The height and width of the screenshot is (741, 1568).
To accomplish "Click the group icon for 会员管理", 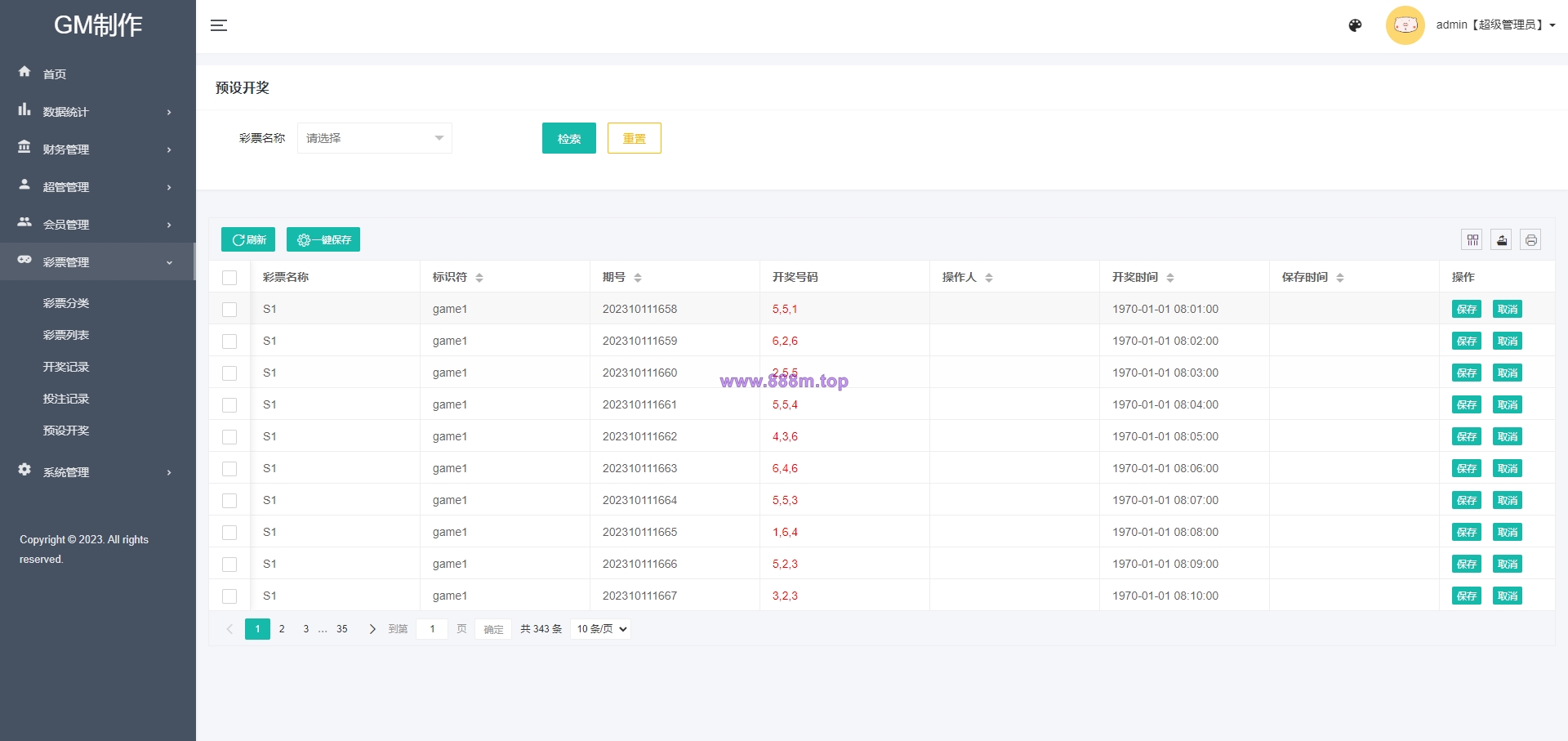I will click(24, 222).
